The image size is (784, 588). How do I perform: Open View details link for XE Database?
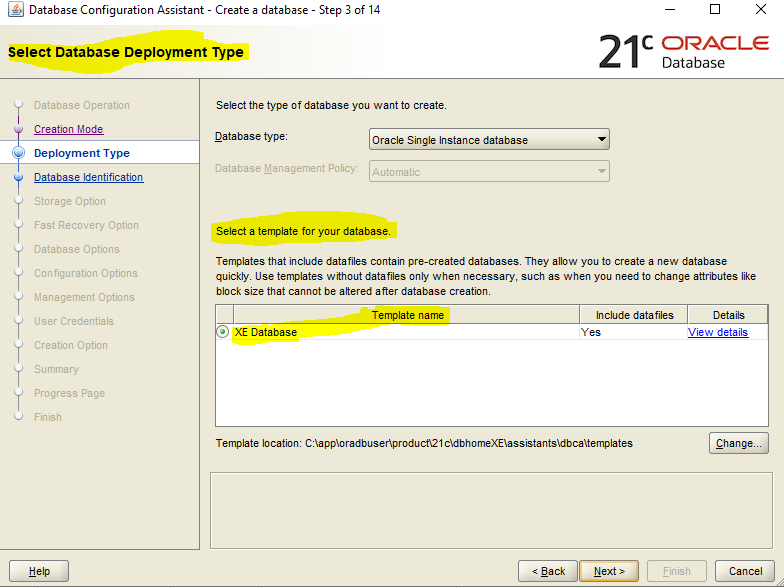point(717,332)
